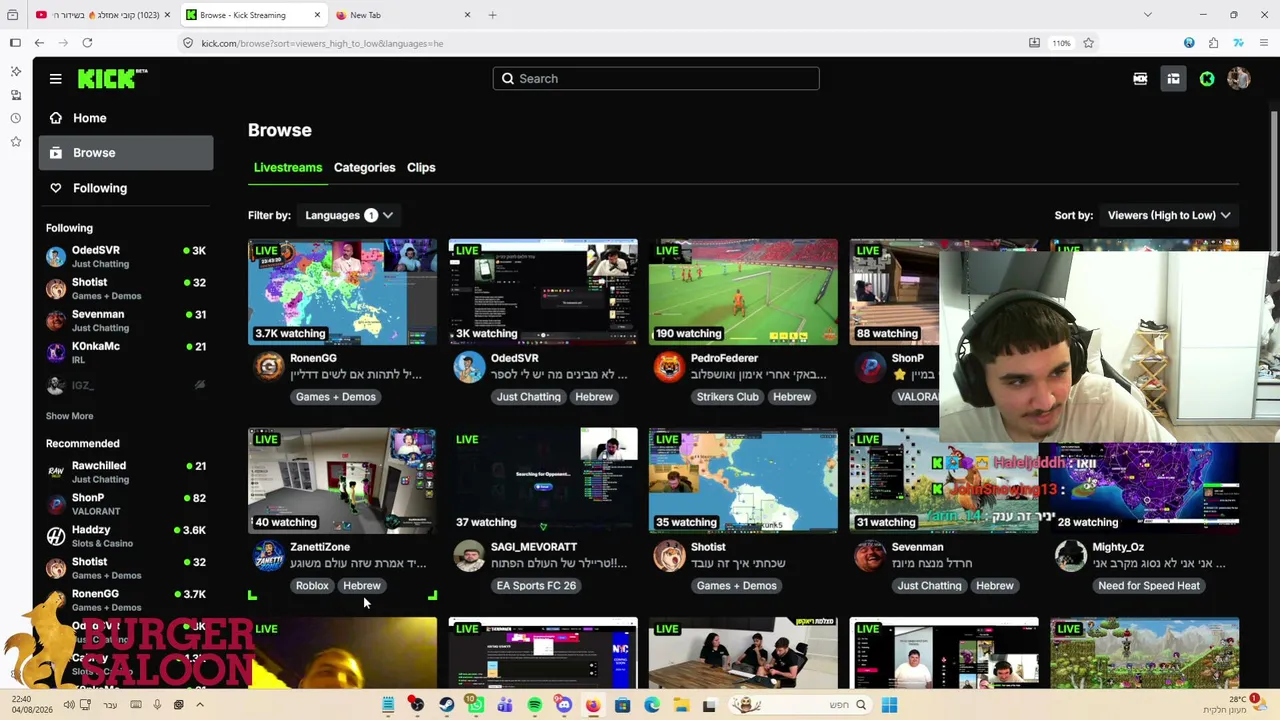Switch to the New Tab browser tab
The height and width of the screenshot is (720, 1280).
pyautogui.click(x=402, y=15)
